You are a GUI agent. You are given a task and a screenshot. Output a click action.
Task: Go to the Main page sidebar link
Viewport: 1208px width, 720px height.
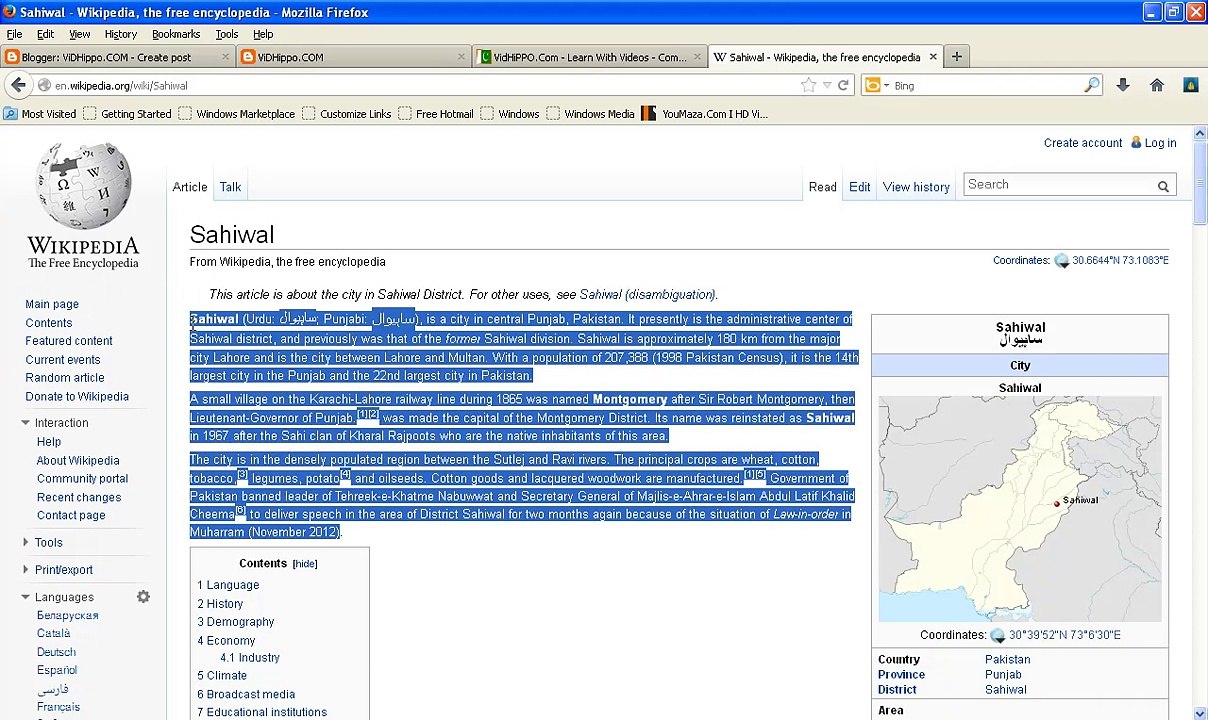[x=52, y=304]
